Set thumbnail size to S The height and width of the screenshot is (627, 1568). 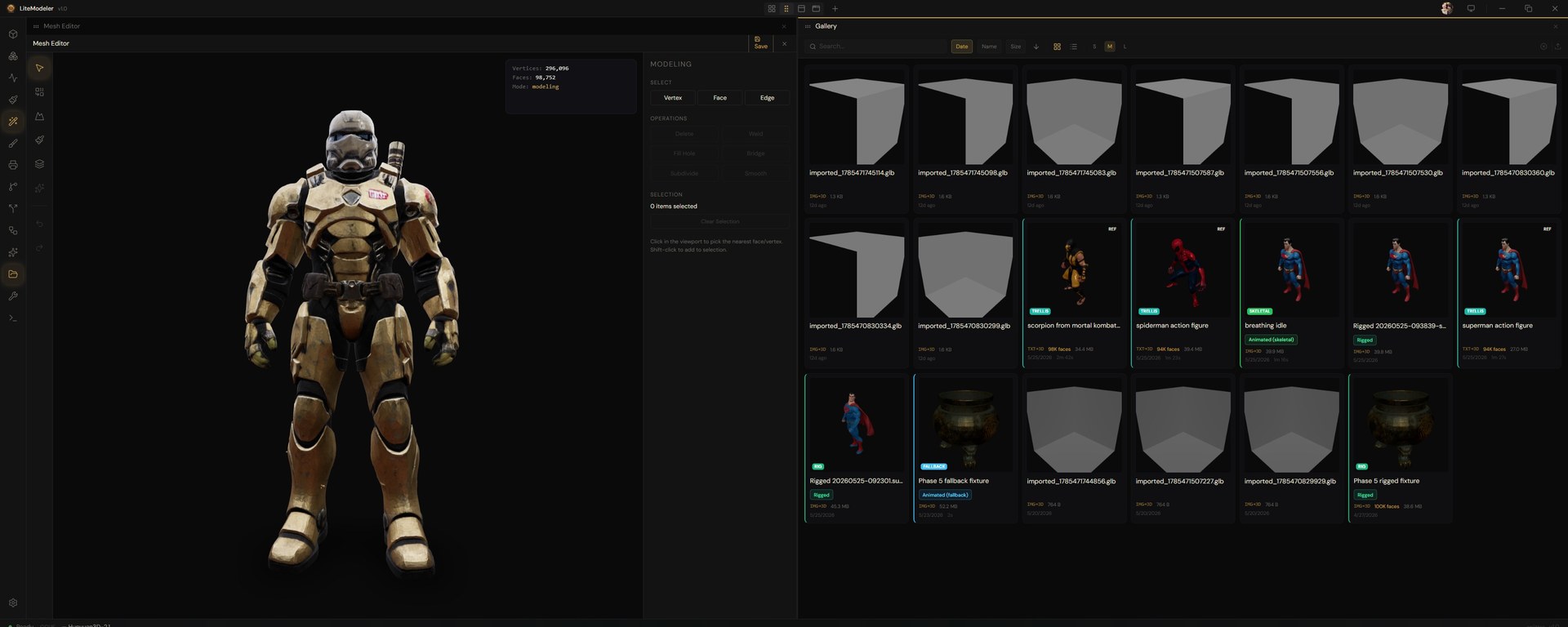pyautogui.click(x=1094, y=47)
